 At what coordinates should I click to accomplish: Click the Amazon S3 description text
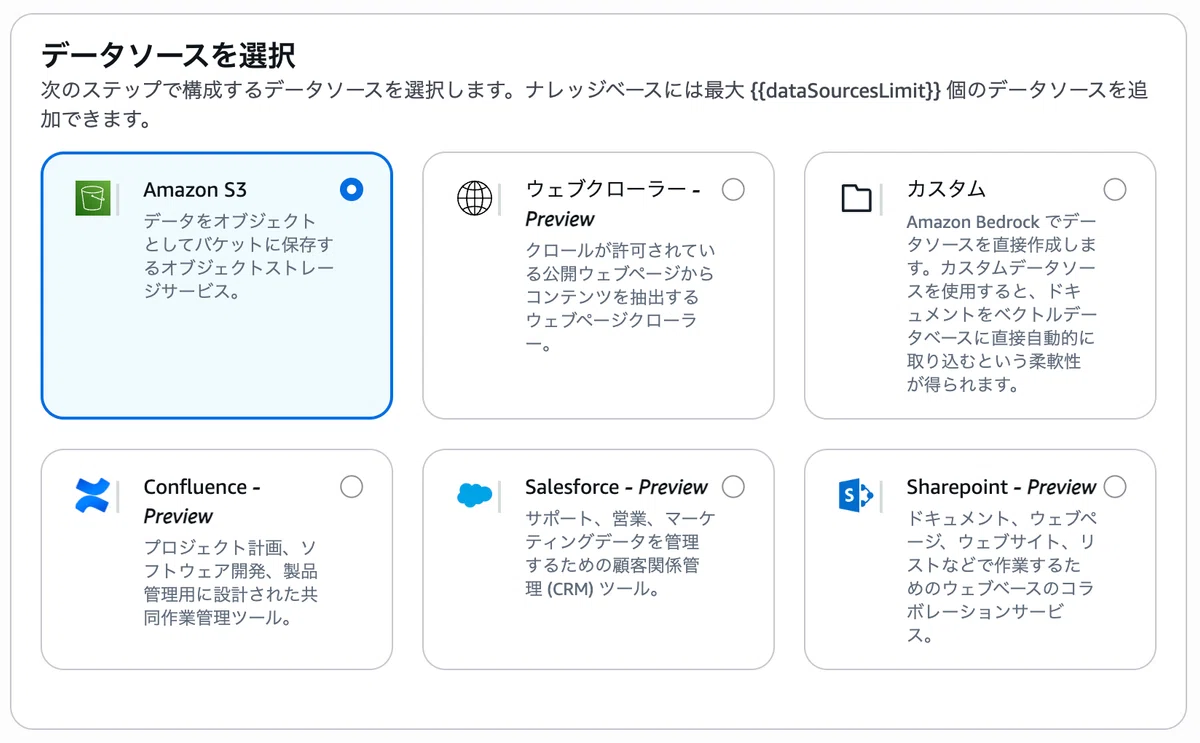click(239, 257)
